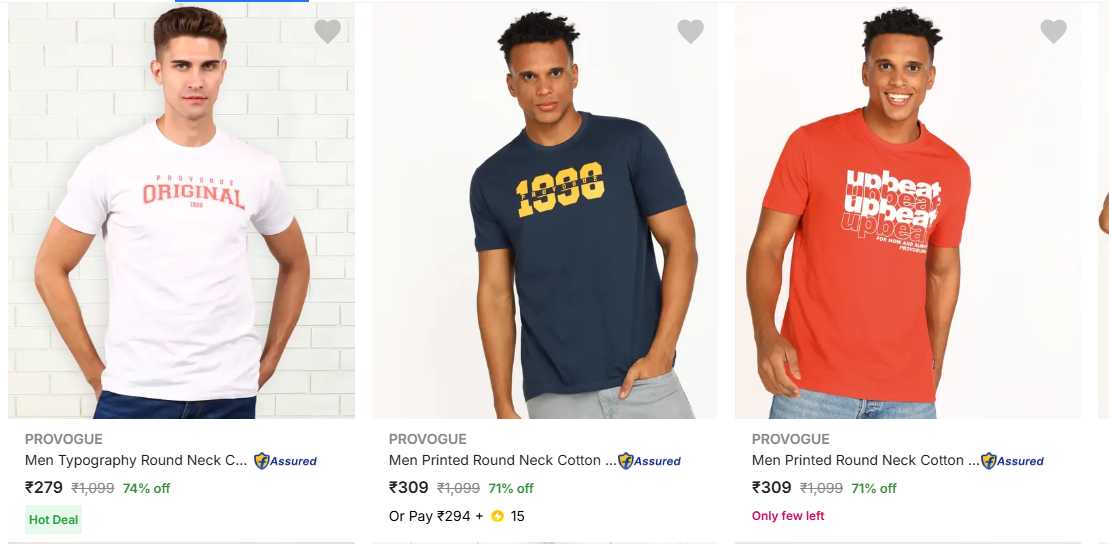1109x544 pixels.
Task: Open the red upbeat t-shirt product image
Action: (x=908, y=210)
